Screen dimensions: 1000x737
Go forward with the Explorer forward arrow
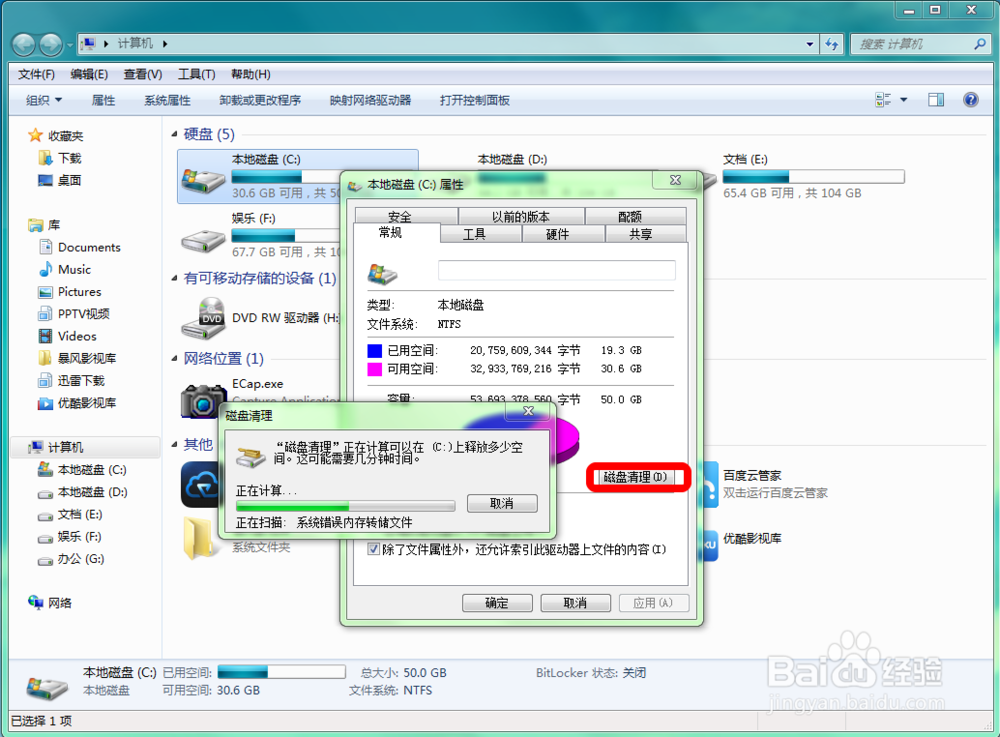[x=50, y=44]
